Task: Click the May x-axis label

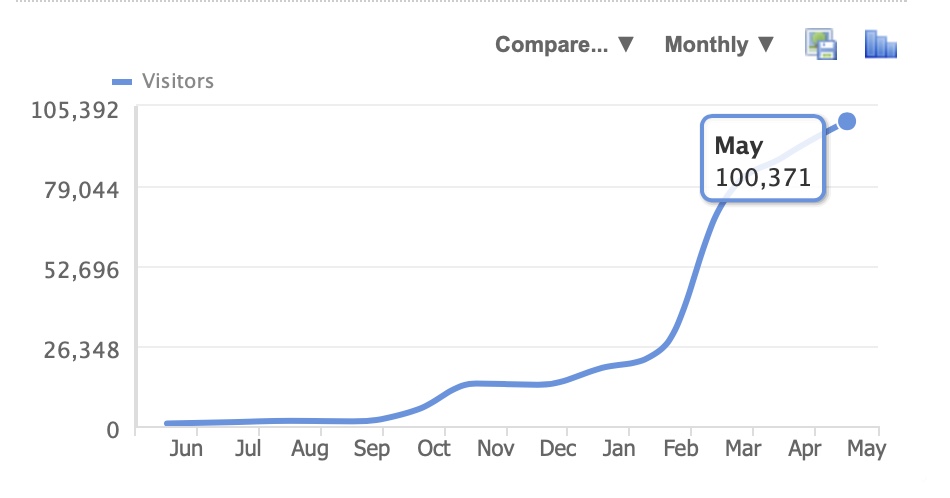Action: point(866,449)
